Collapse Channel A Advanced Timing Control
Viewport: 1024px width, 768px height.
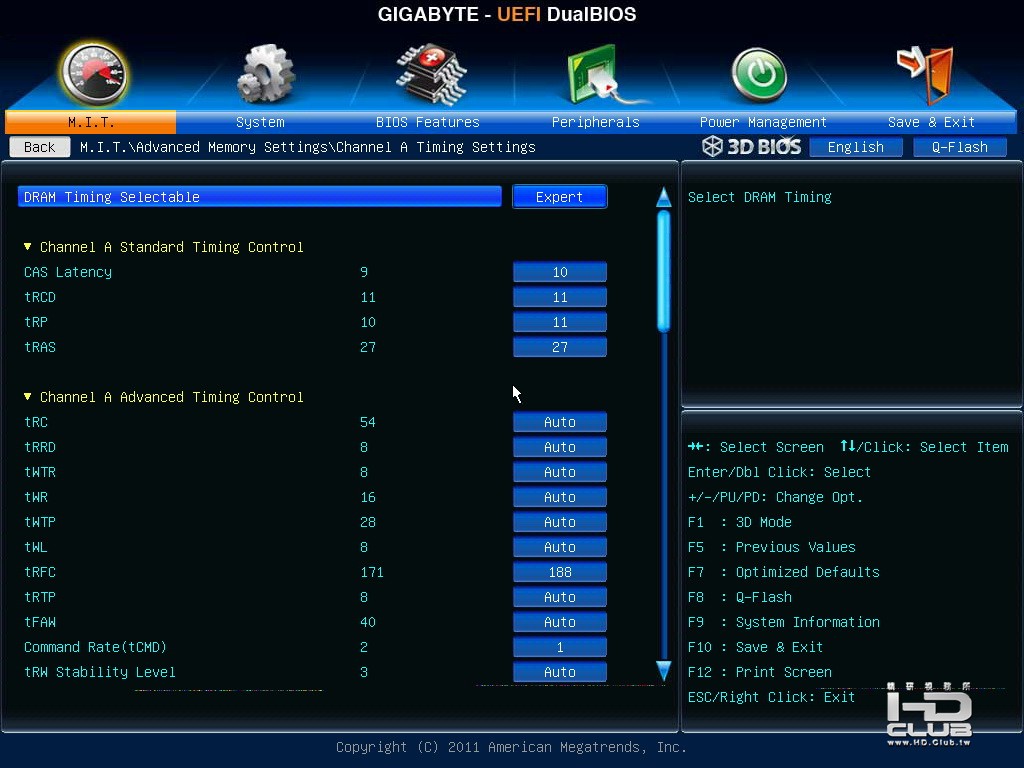point(27,397)
